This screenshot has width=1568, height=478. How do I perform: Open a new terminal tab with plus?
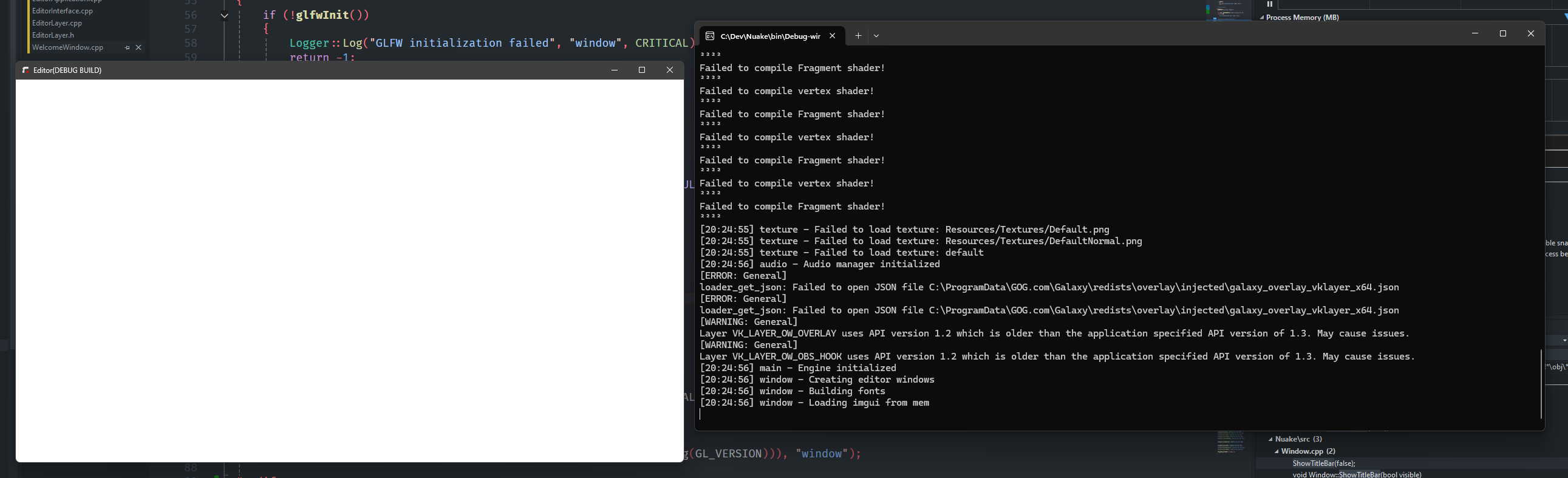point(858,36)
